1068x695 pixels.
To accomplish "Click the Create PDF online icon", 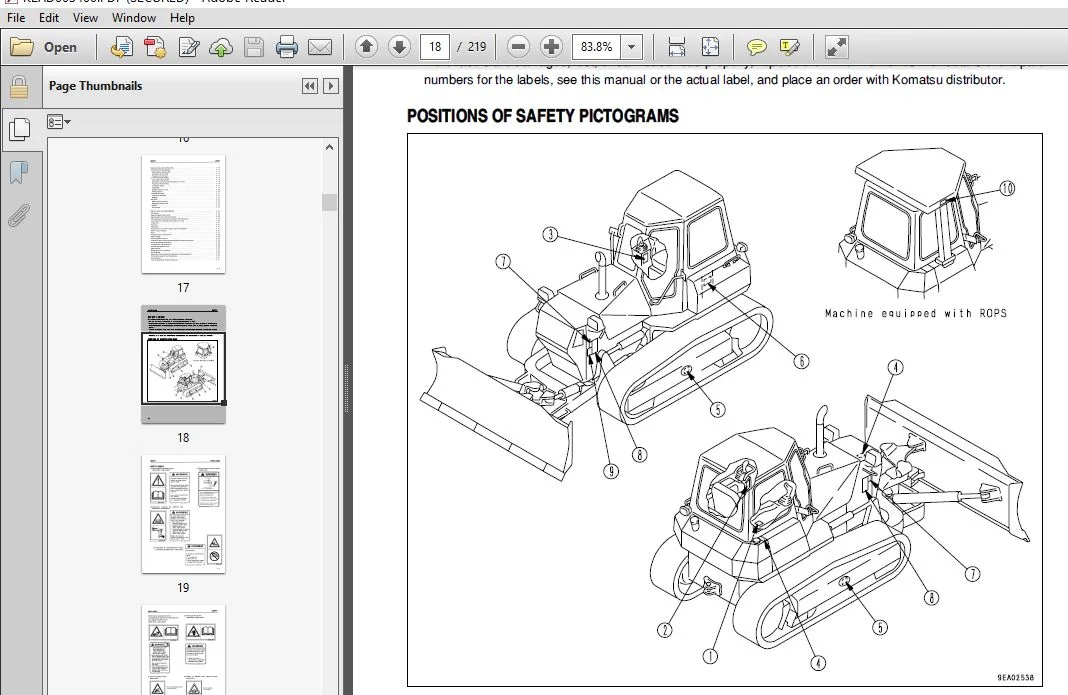I will (x=121, y=47).
